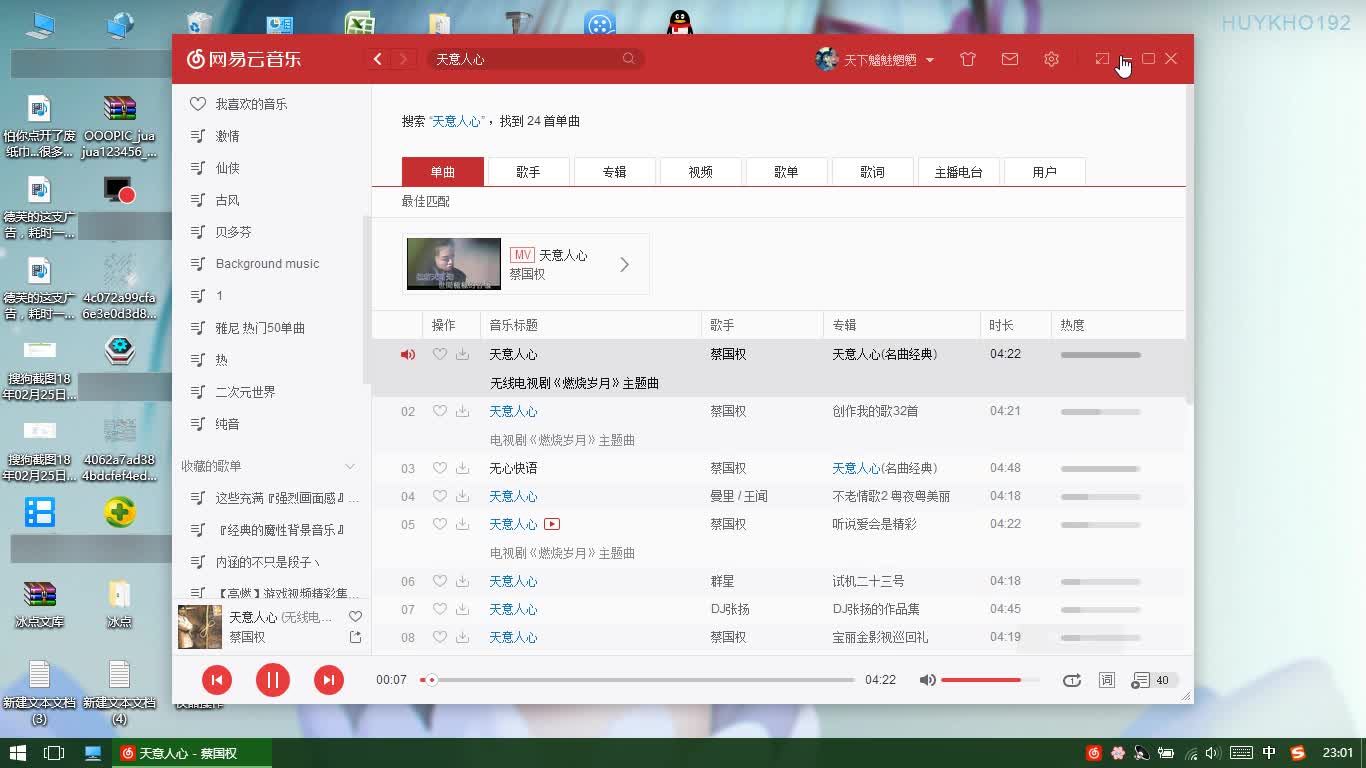The height and width of the screenshot is (768, 1366).
Task: Open artist DJ张扬
Action: coord(729,609)
